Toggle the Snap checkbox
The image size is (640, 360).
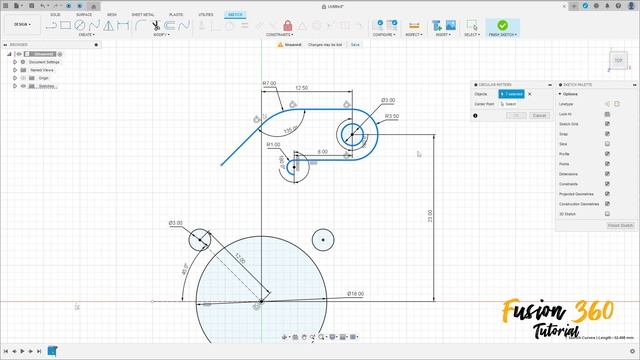pyautogui.click(x=607, y=134)
